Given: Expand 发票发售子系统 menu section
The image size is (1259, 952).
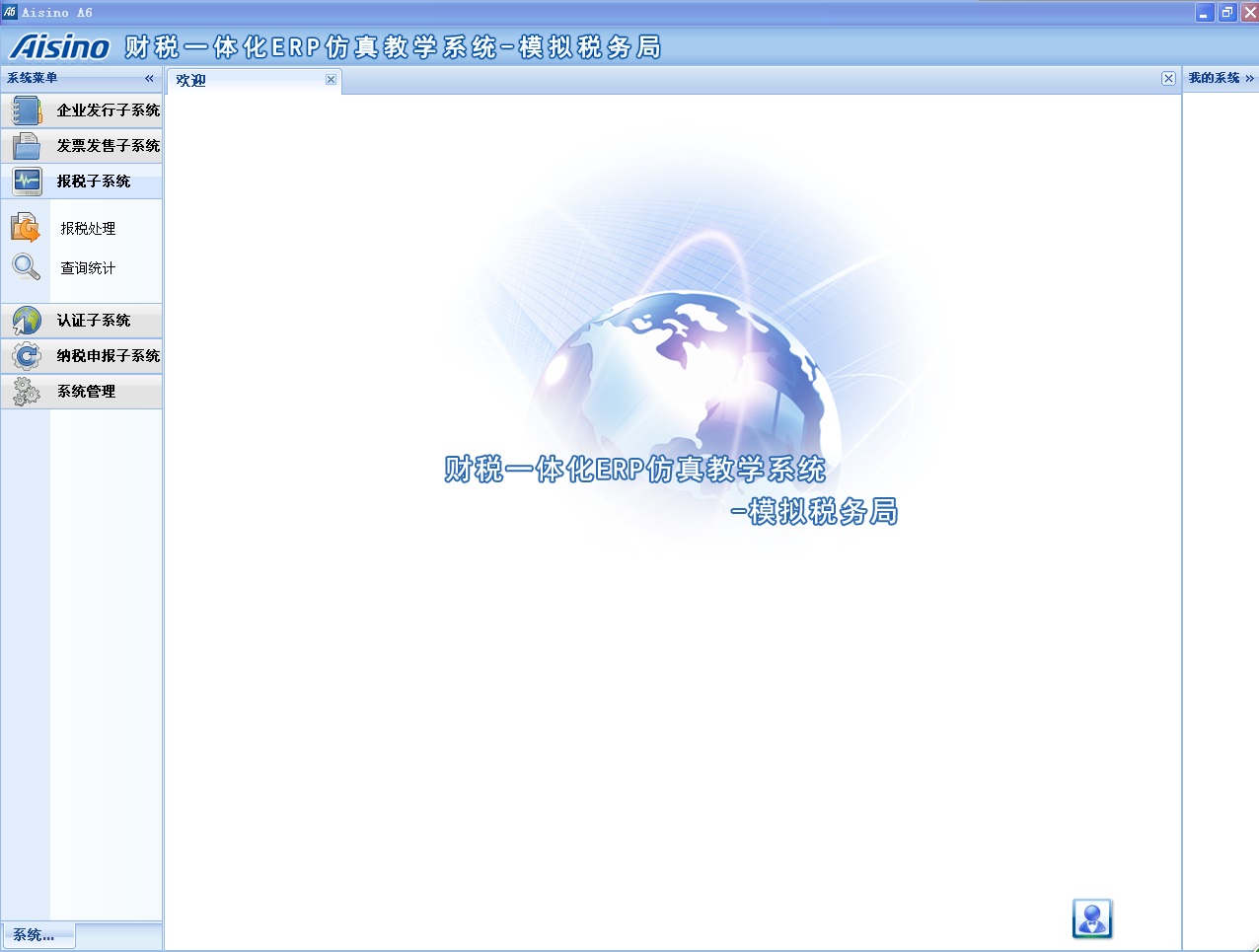Looking at the screenshot, I should click(82, 146).
